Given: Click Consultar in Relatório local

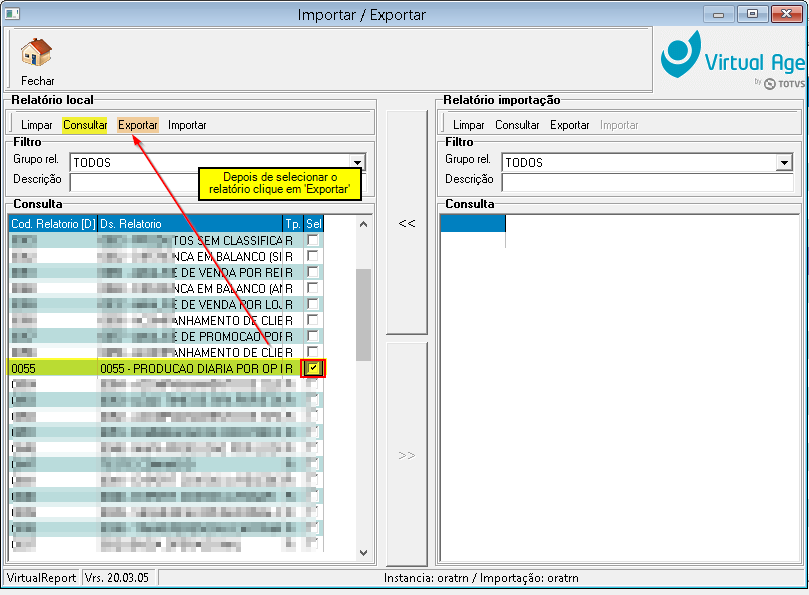Looking at the screenshot, I should 85,125.
